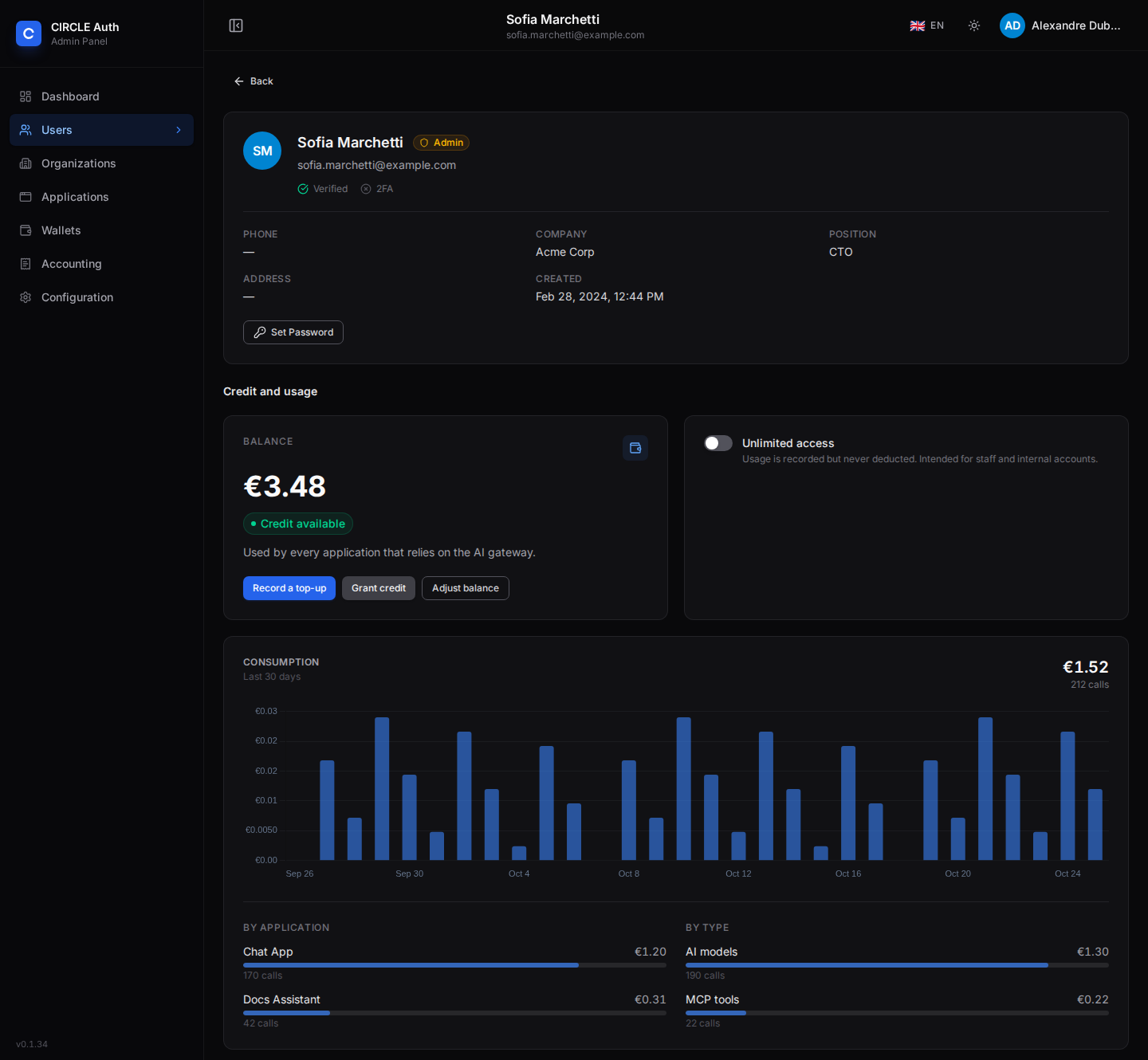1148x1060 pixels.
Task: Open Organizations page
Action: [x=101, y=163]
